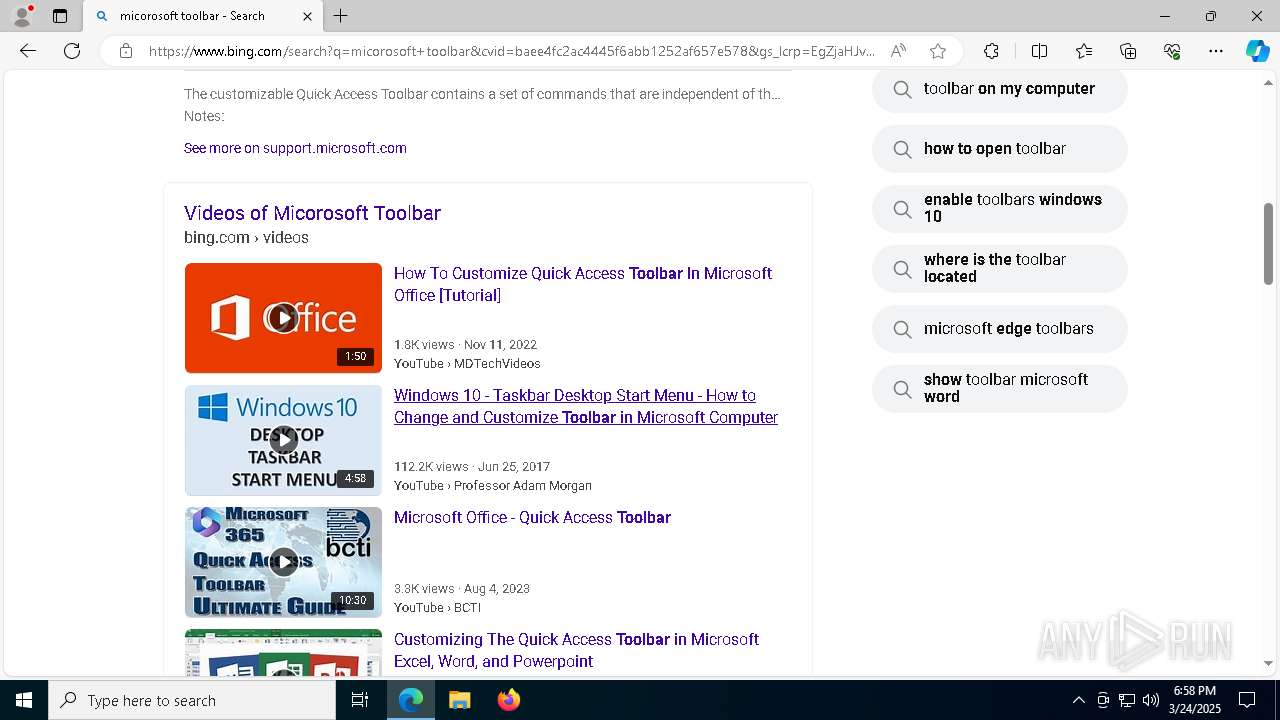Image resolution: width=1280 pixels, height=720 pixels.
Task: Click the browser address bar URL
Action: [511, 51]
